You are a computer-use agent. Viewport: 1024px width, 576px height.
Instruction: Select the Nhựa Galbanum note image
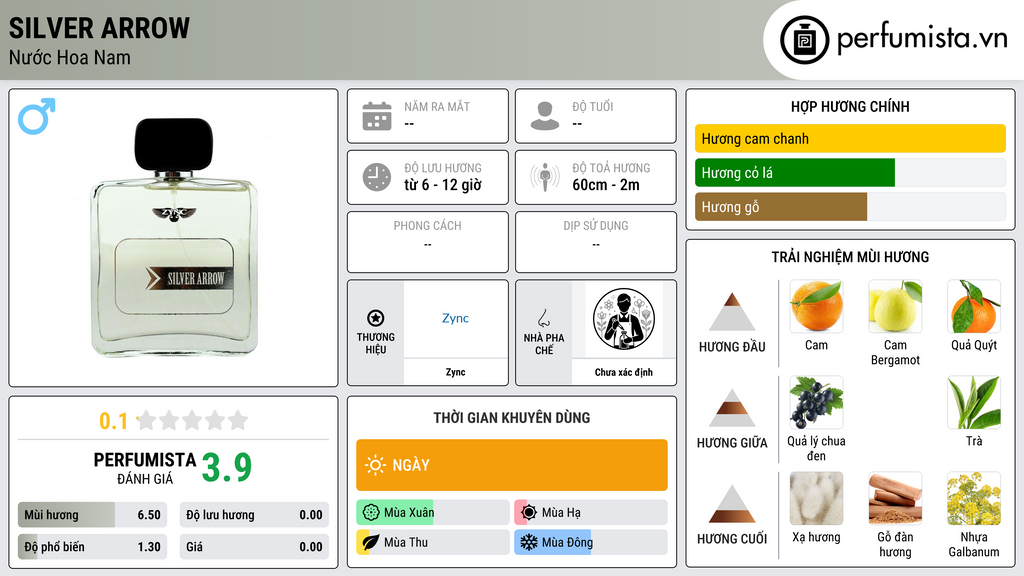[x=973, y=498]
